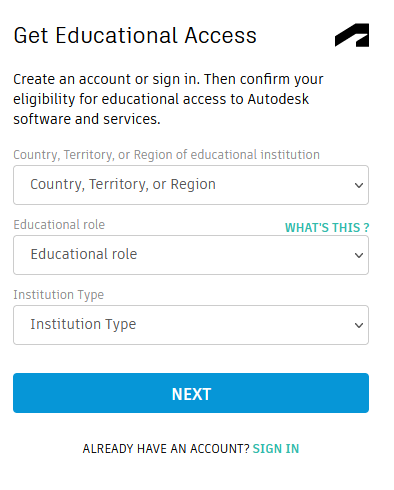Click the small Educational role label above field
The height and width of the screenshot is (490, 394).
coord(59,225)
